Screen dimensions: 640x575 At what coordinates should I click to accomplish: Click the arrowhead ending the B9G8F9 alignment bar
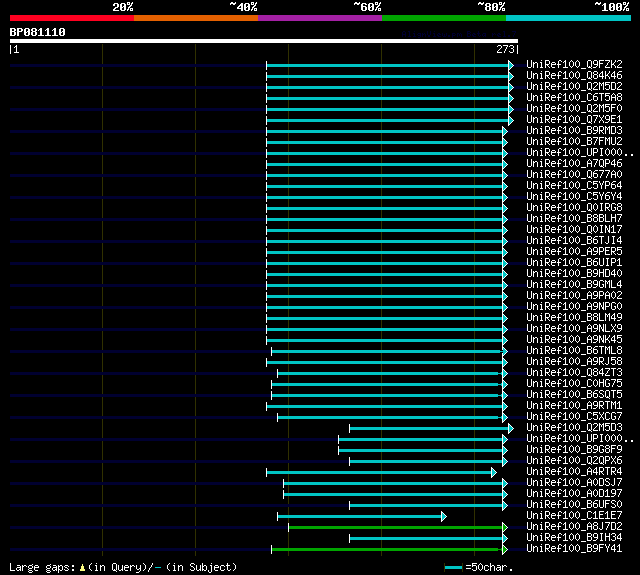coord(505,451)
